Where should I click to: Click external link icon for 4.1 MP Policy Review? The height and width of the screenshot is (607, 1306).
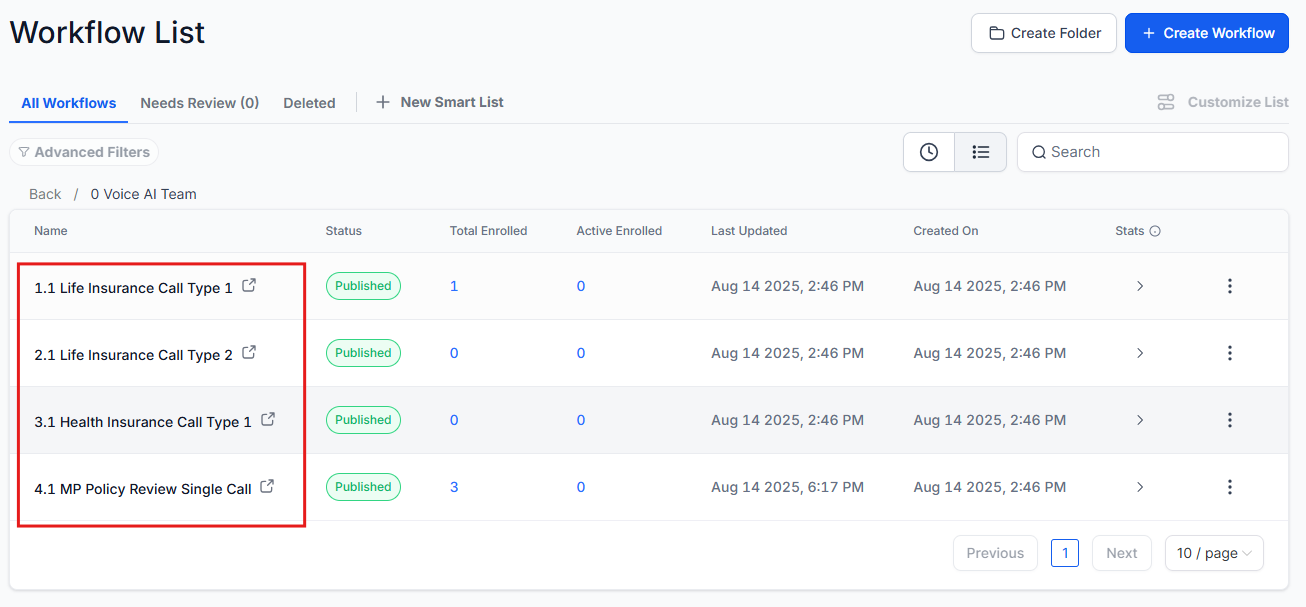268,487
